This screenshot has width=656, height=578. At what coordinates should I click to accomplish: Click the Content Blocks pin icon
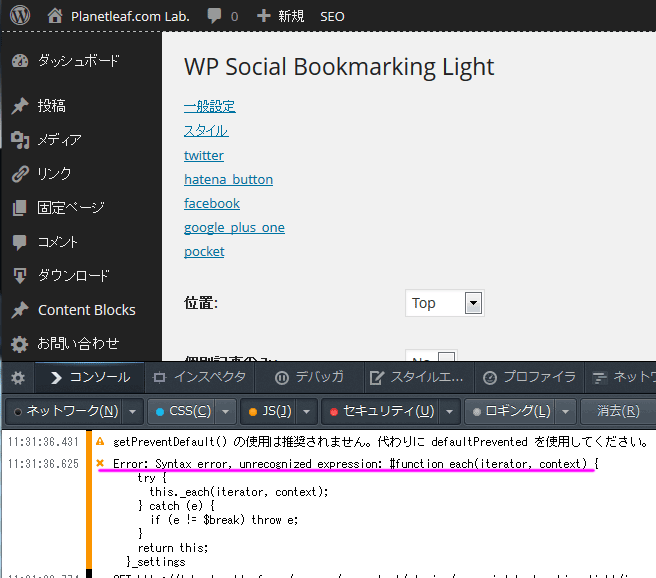point(20,310)
